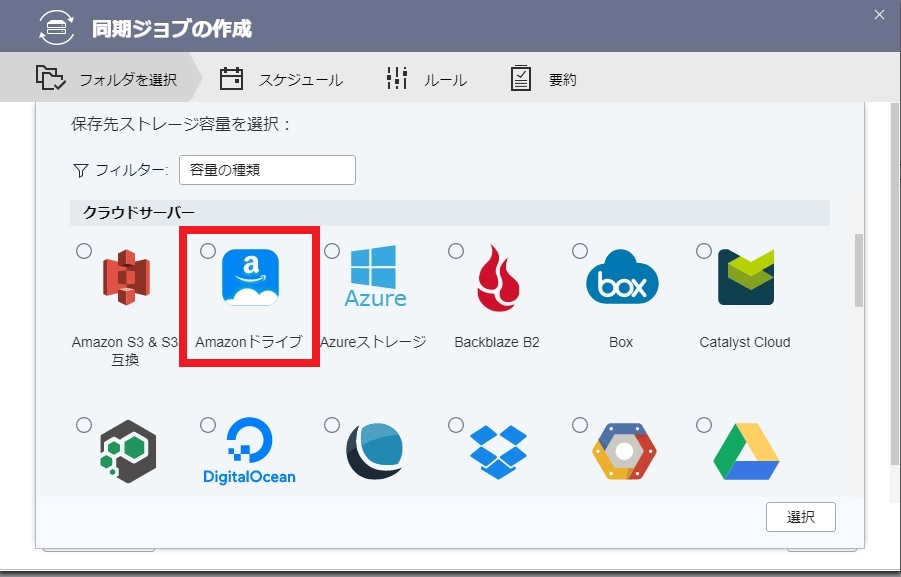Close the sync job creation dialog
The width and height of the screenshot is (901, 577).
coord(879,14)
